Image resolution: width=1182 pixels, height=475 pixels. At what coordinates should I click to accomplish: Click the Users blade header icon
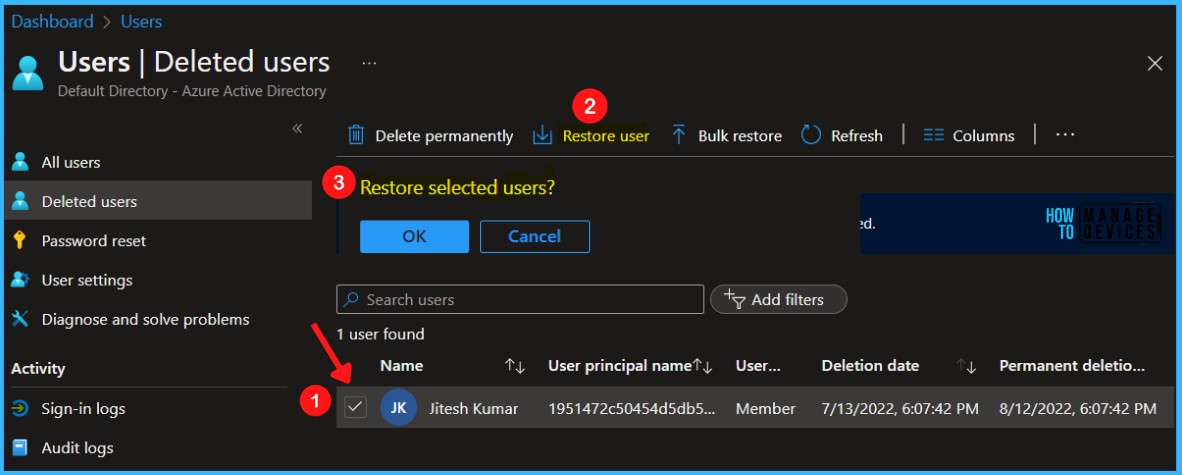(28, 73)
